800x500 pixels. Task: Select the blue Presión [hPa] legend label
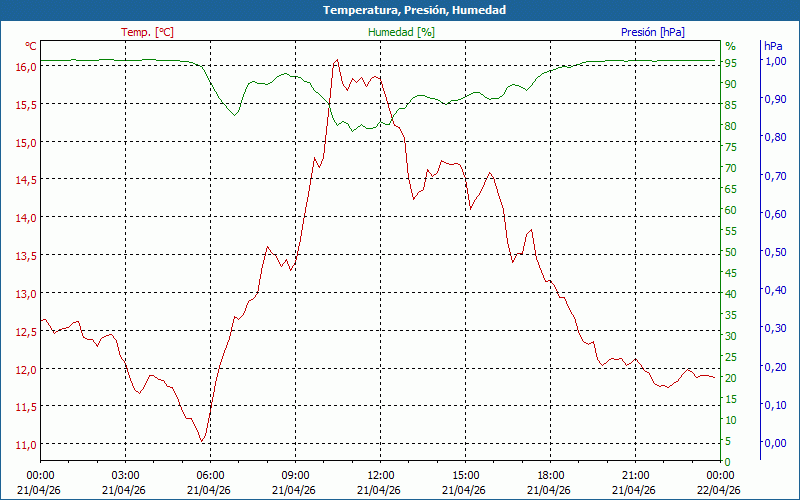653,32
